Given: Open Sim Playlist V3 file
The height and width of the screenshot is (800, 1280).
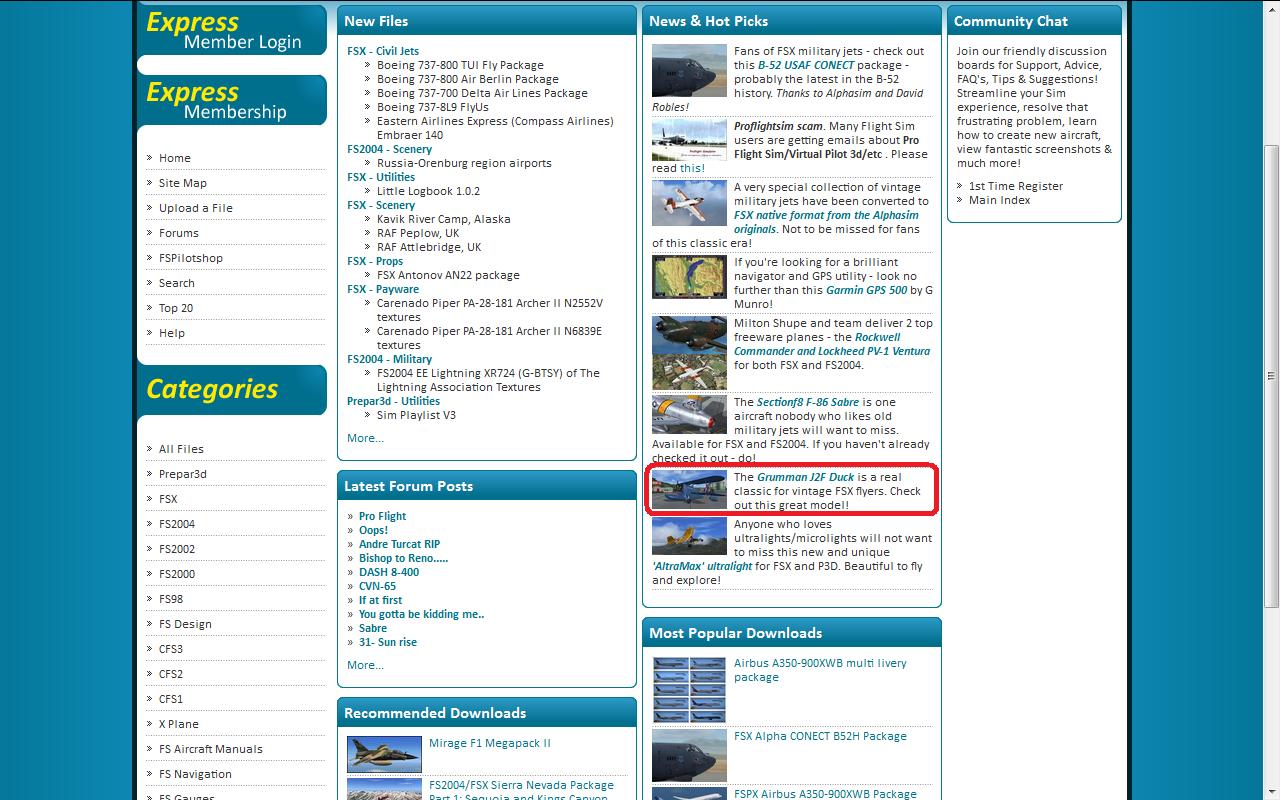Looking at the screenshot, I should 416,415.
